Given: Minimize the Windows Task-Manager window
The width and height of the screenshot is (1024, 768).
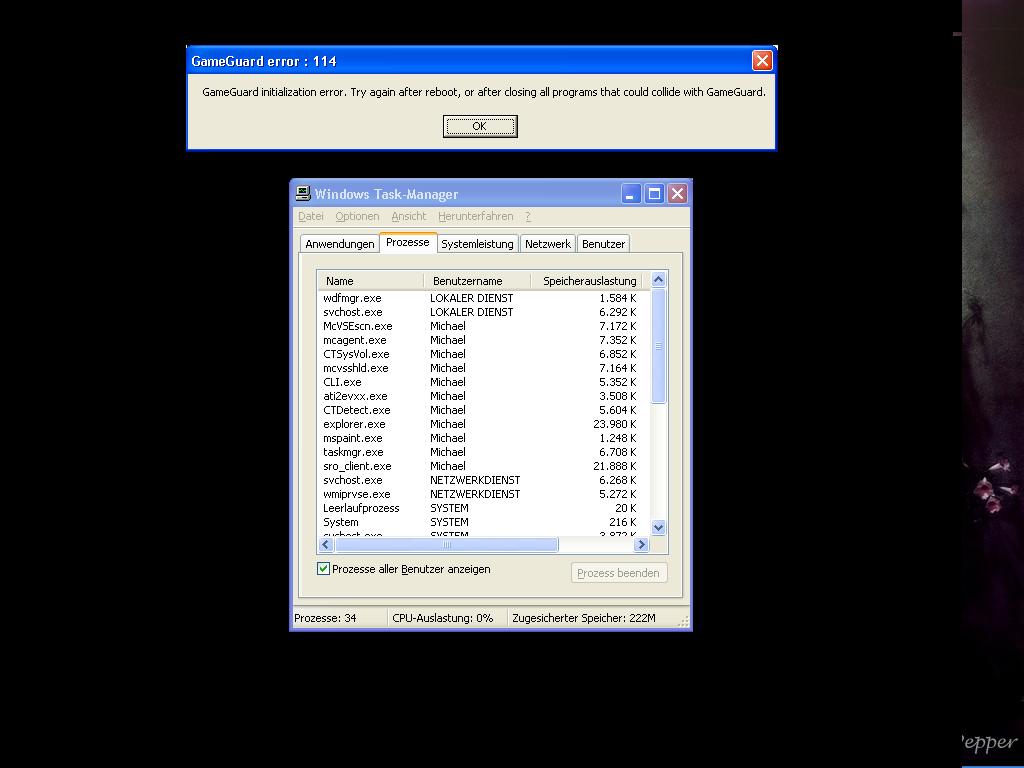Looking at the screenshot, I should 631,194.
